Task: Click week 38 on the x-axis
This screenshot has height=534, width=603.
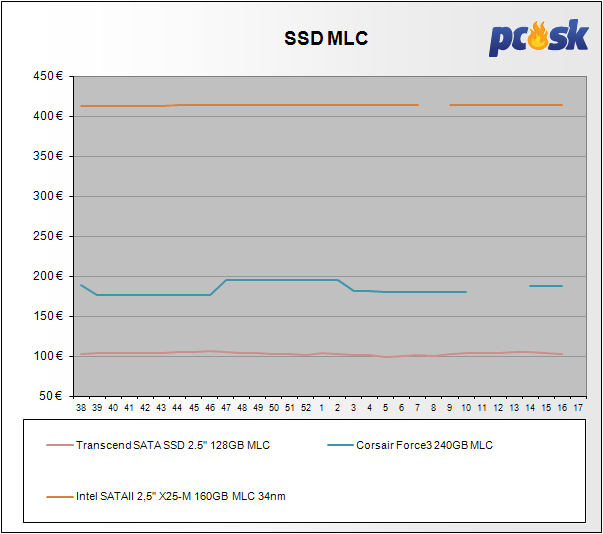Action: (81, 408)
